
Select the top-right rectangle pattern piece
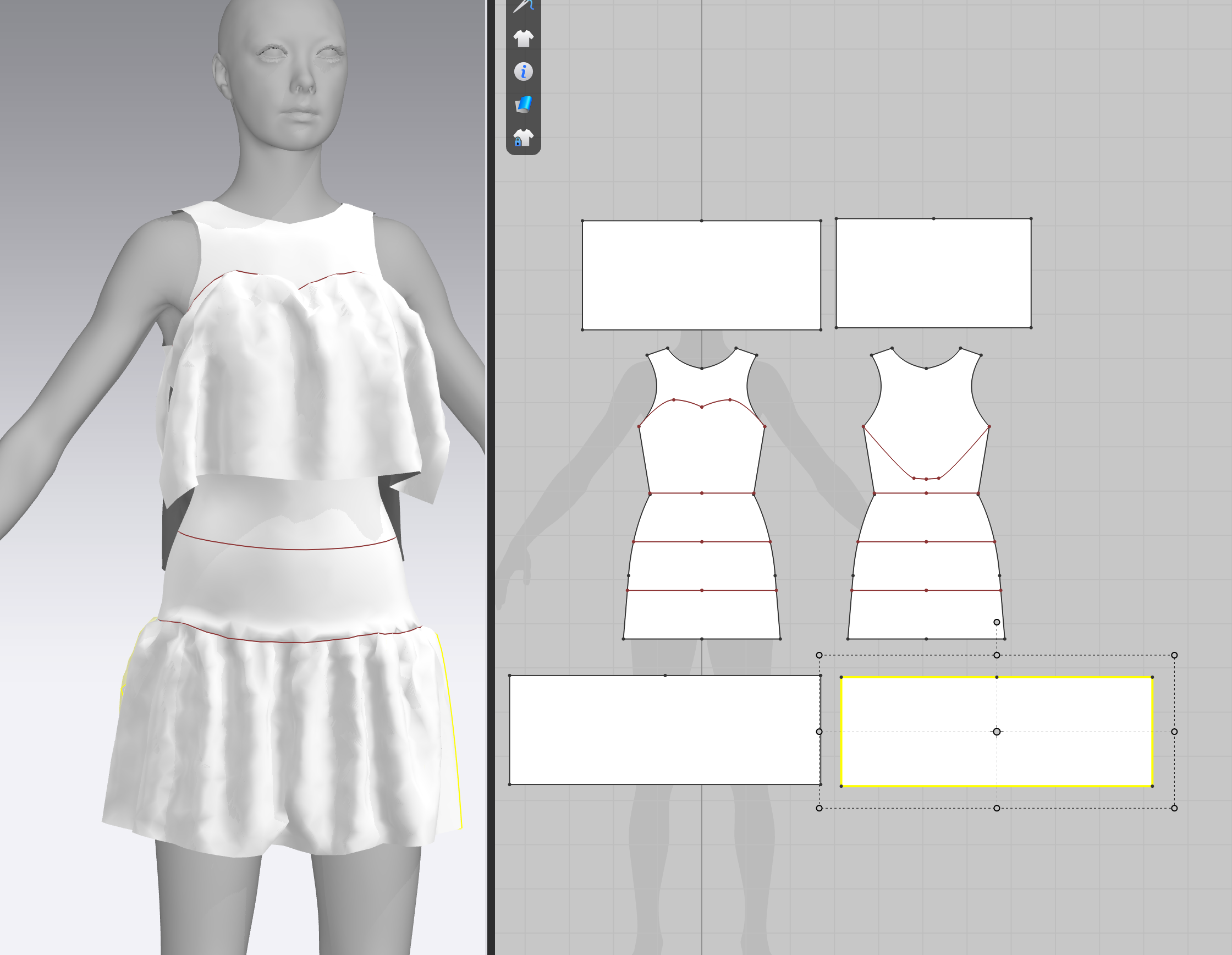933,273
